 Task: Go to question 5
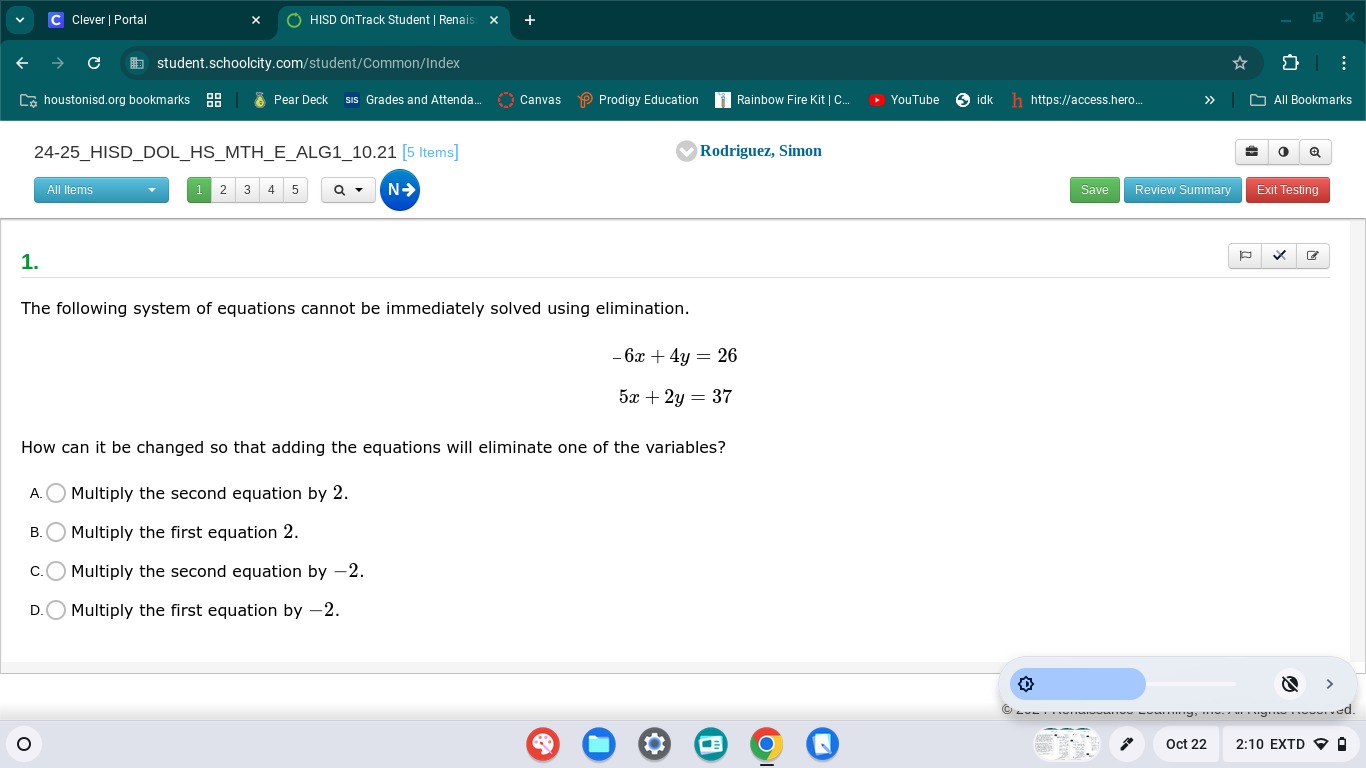tap(295, 190)
